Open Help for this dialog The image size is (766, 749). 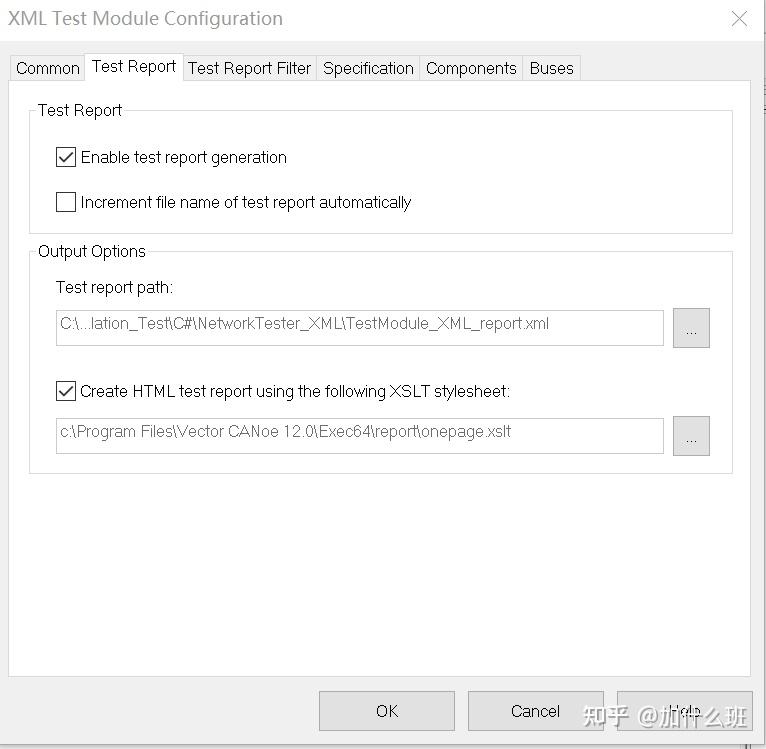point(684,711)
